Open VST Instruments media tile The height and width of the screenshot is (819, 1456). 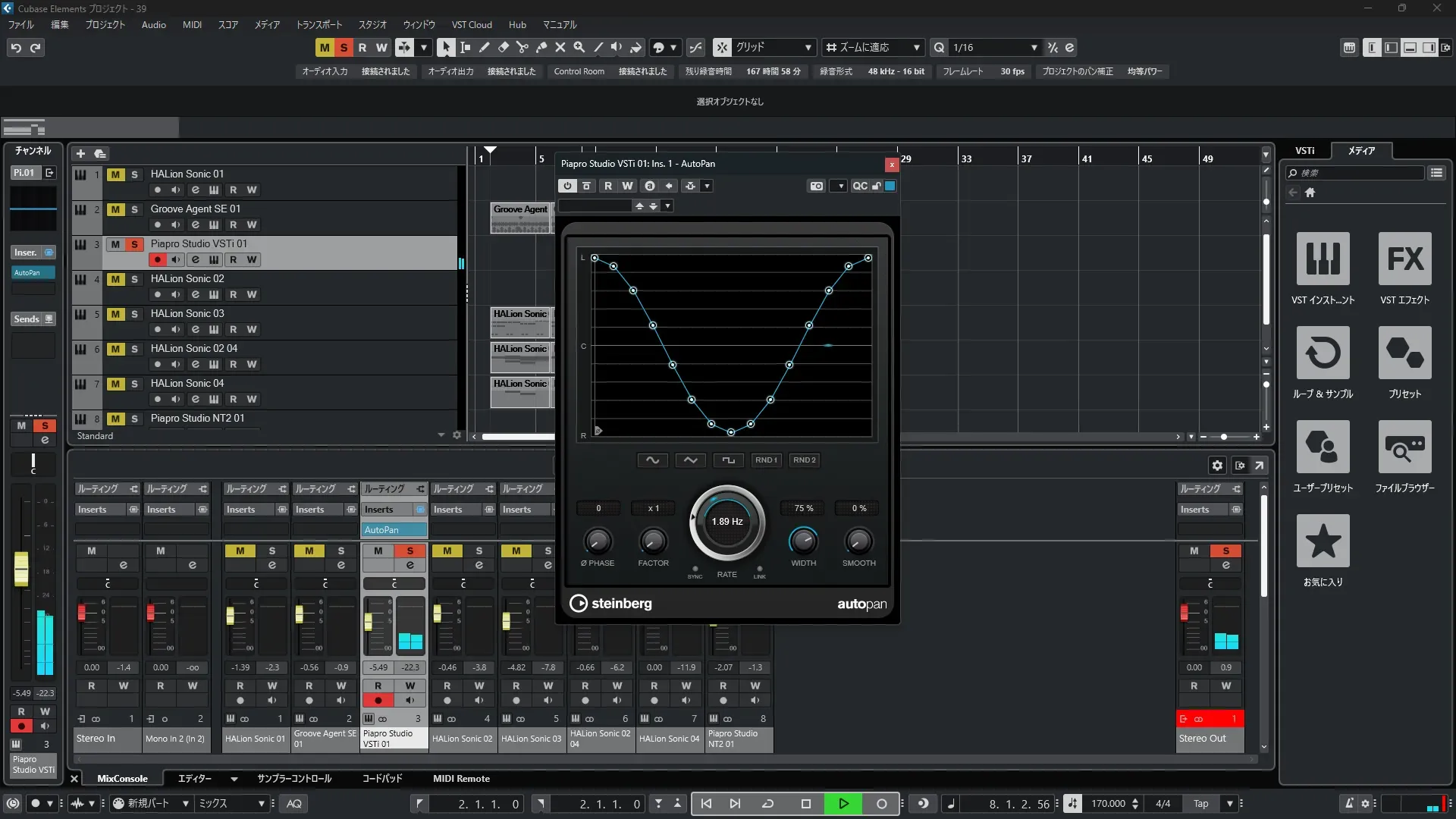pyautogui.click(x=1323, y=259)
